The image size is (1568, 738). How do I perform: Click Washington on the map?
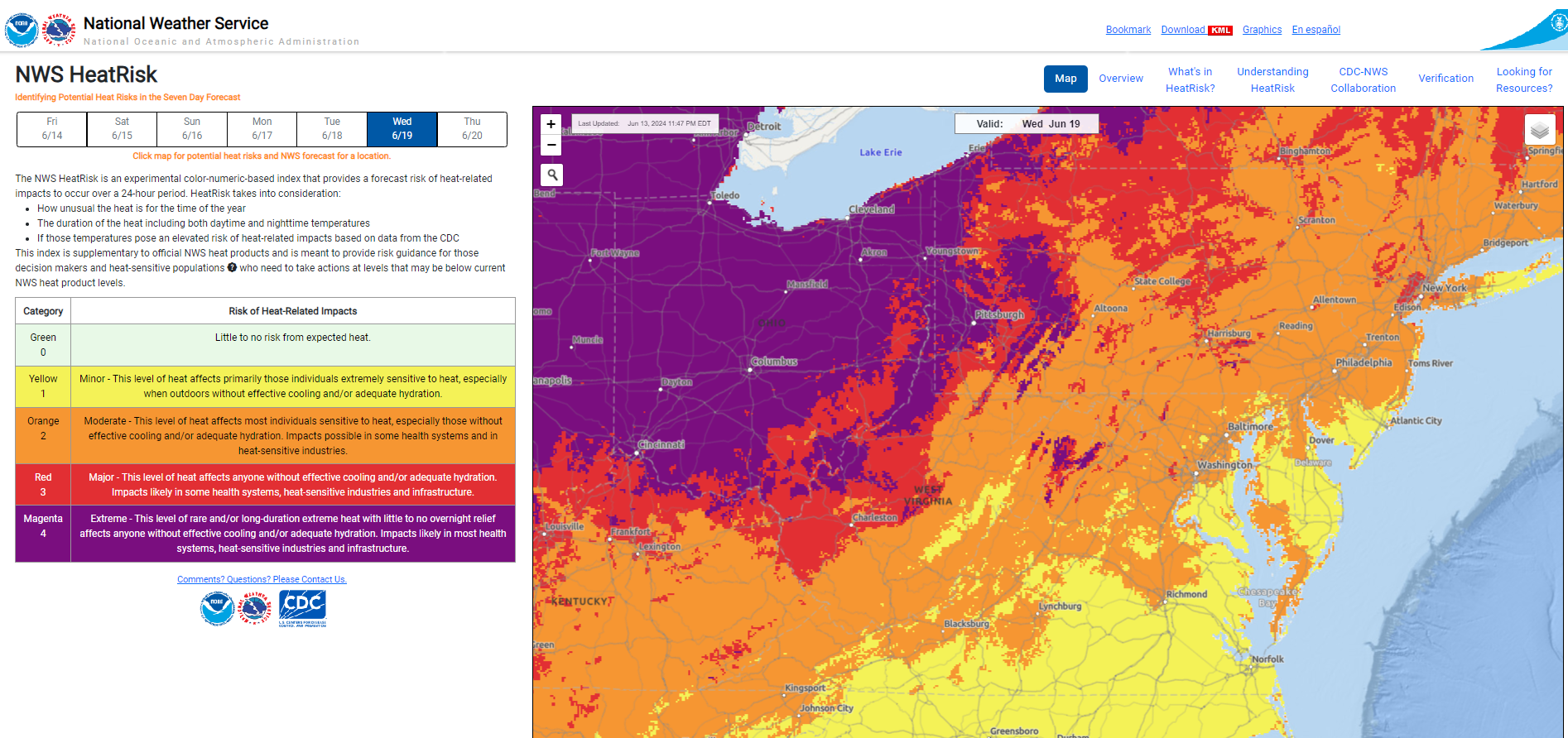pyautogui.click(x=1224, y=465)
